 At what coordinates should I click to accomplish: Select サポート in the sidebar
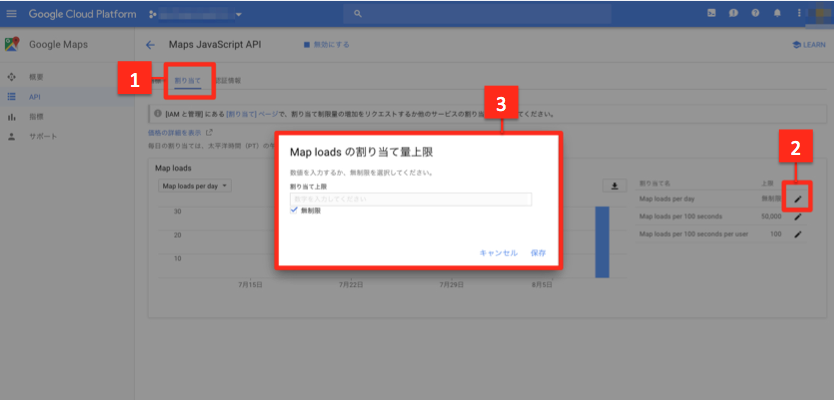43,136
